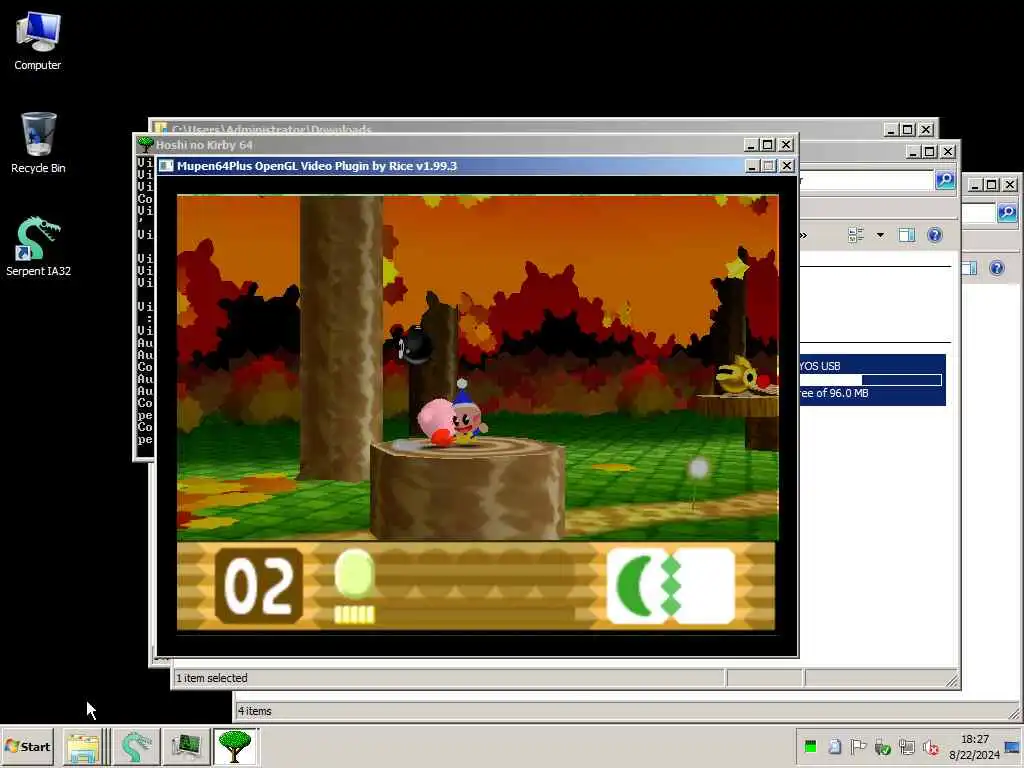Screen dimensions: 1024x768
Task: Open the Action Center flag tray icon
Action: [858, 747]
